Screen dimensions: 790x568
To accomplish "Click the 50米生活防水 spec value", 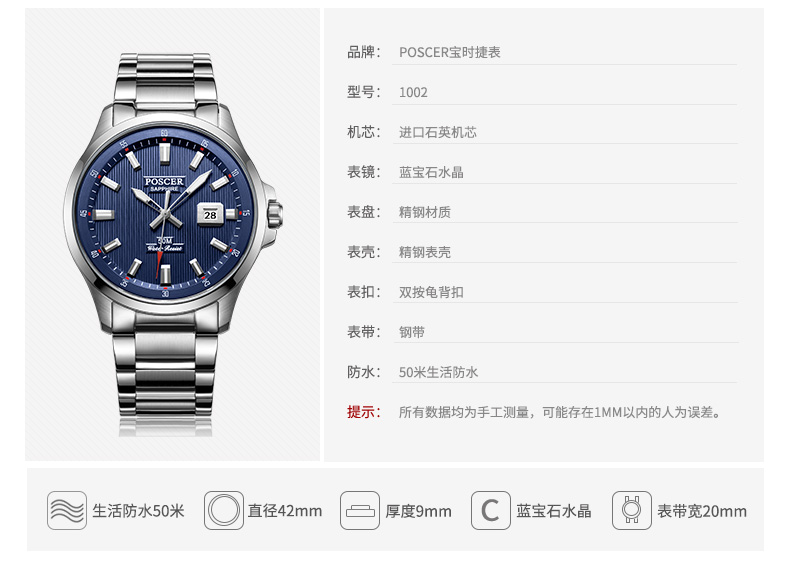I will (438, 372).
